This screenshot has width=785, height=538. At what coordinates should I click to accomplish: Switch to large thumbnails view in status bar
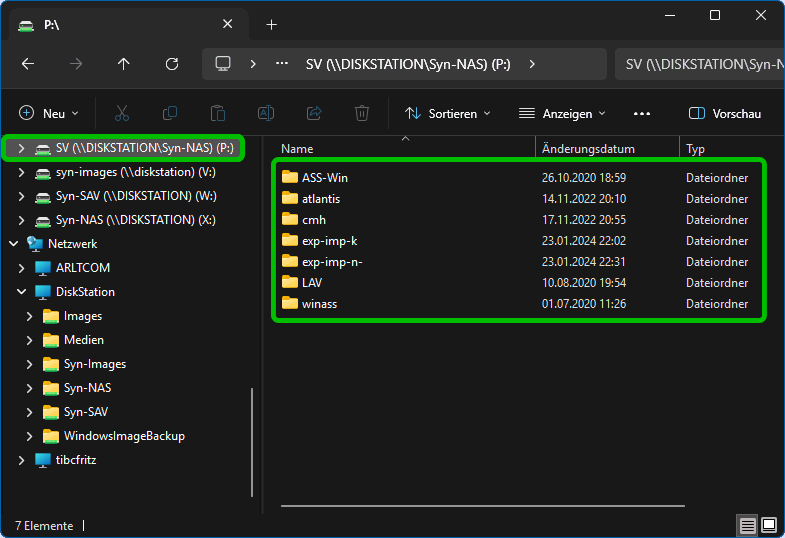tap(769, 525)
